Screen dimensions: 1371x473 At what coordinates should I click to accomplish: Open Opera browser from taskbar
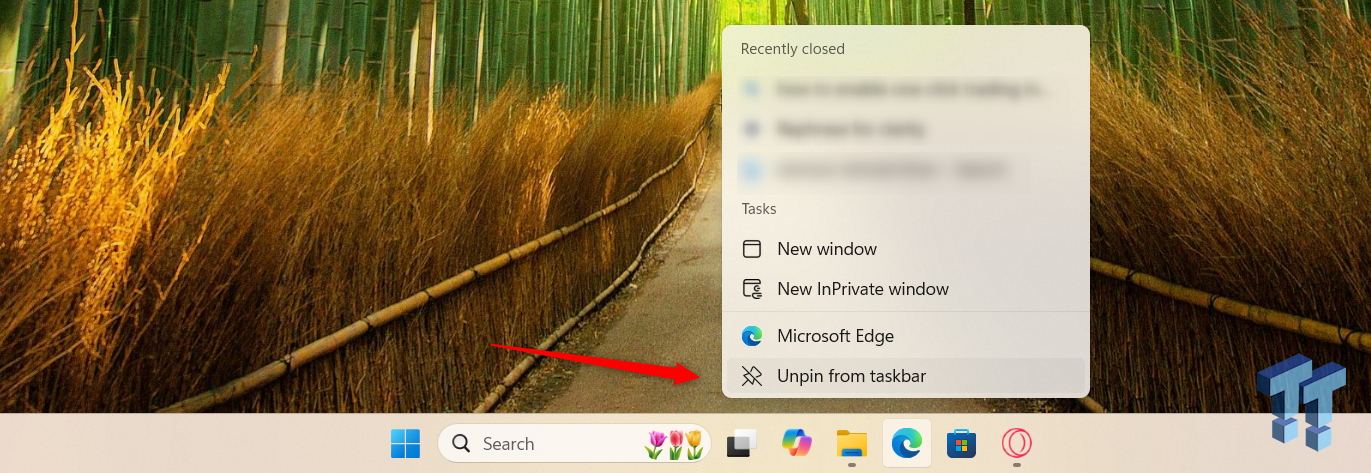click(1017, 443)
